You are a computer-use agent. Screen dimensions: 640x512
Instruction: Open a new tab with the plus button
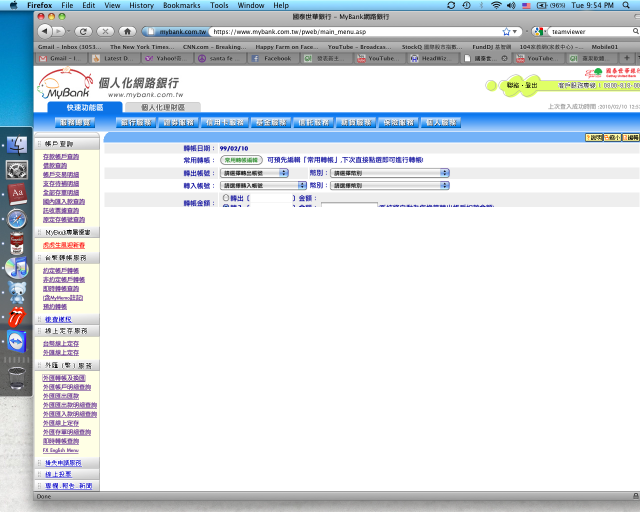(627, 58)
